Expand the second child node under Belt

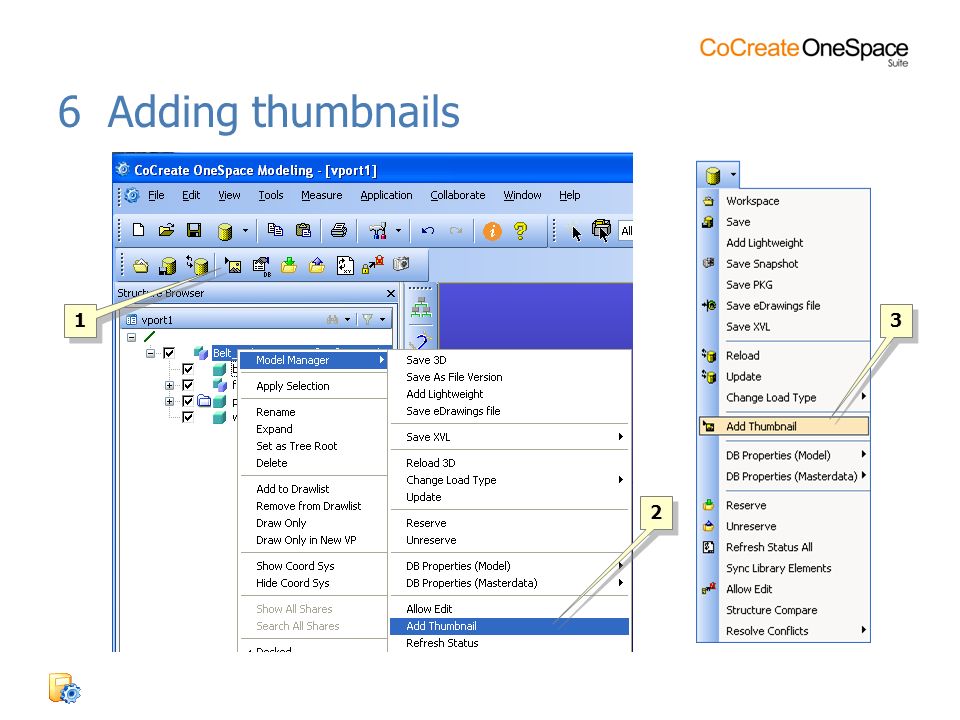click(169, 385)
